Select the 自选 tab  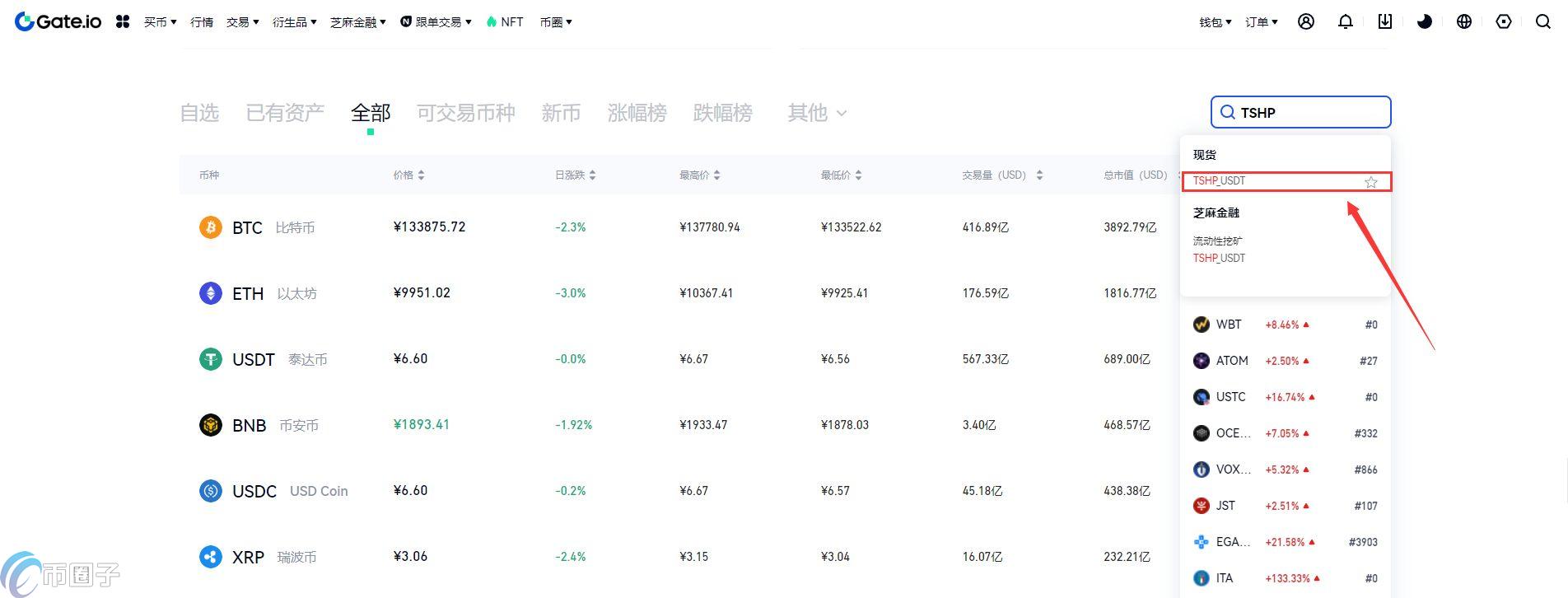click(x=199, y=113)
